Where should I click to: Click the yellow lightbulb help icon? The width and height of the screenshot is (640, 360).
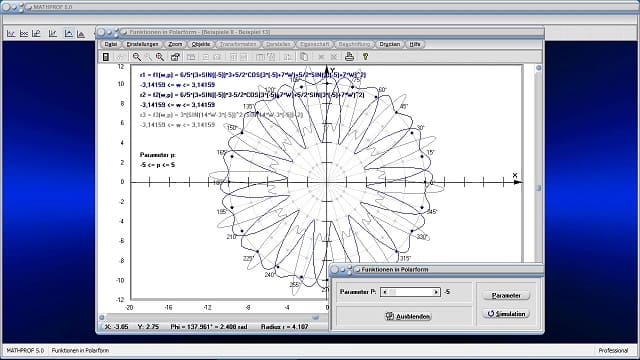pos(365,57)
